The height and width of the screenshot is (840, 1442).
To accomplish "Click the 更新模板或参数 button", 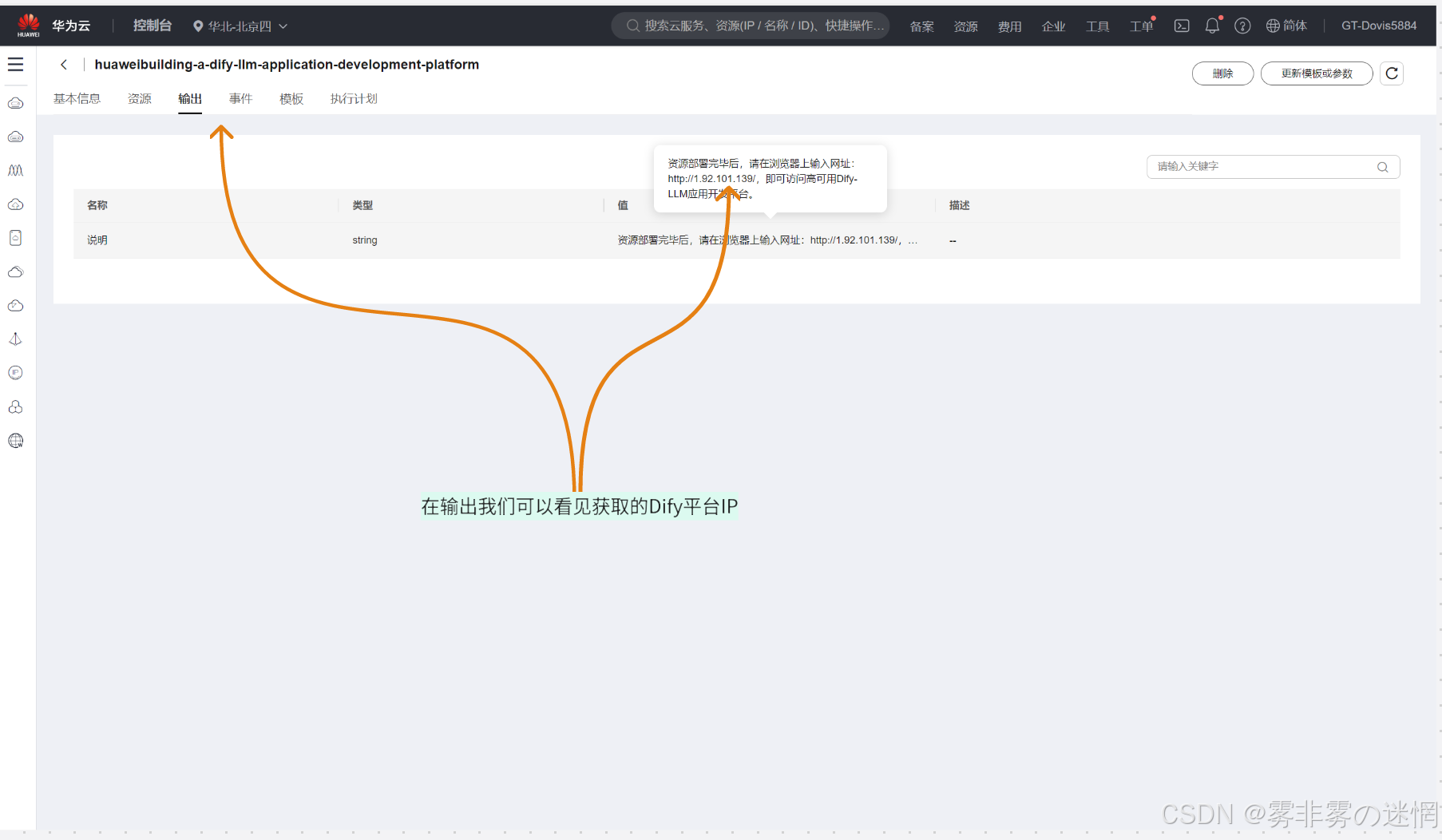I will [1317, 73].
